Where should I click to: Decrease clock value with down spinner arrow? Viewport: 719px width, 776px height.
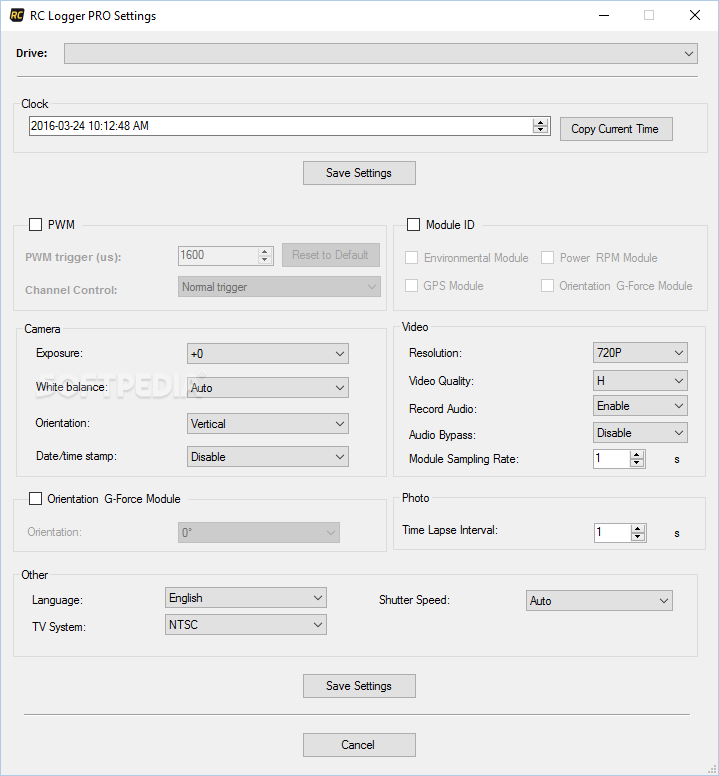point(540,130)
